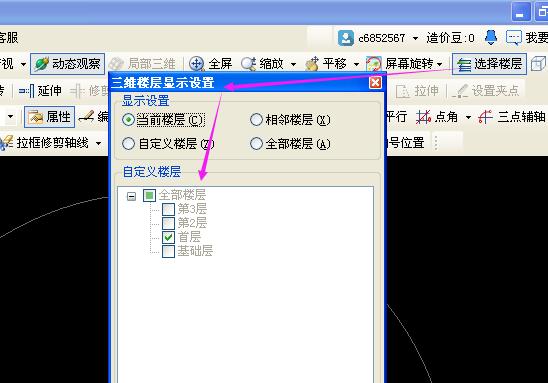The height and width of the screenshot is (383, 548).
Task: Uncheck the 首层 checkbox
Action: tap(168, 237)
